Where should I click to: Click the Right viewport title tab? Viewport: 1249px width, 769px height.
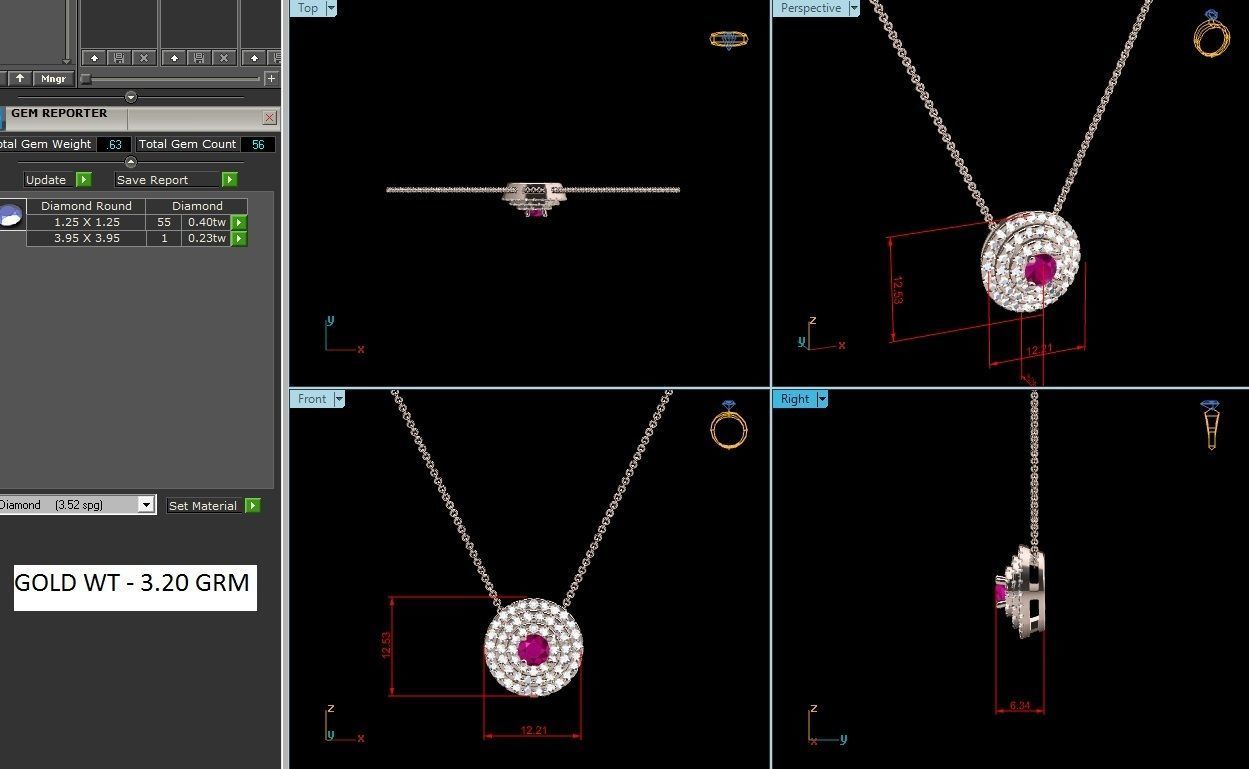click(795, 399)
